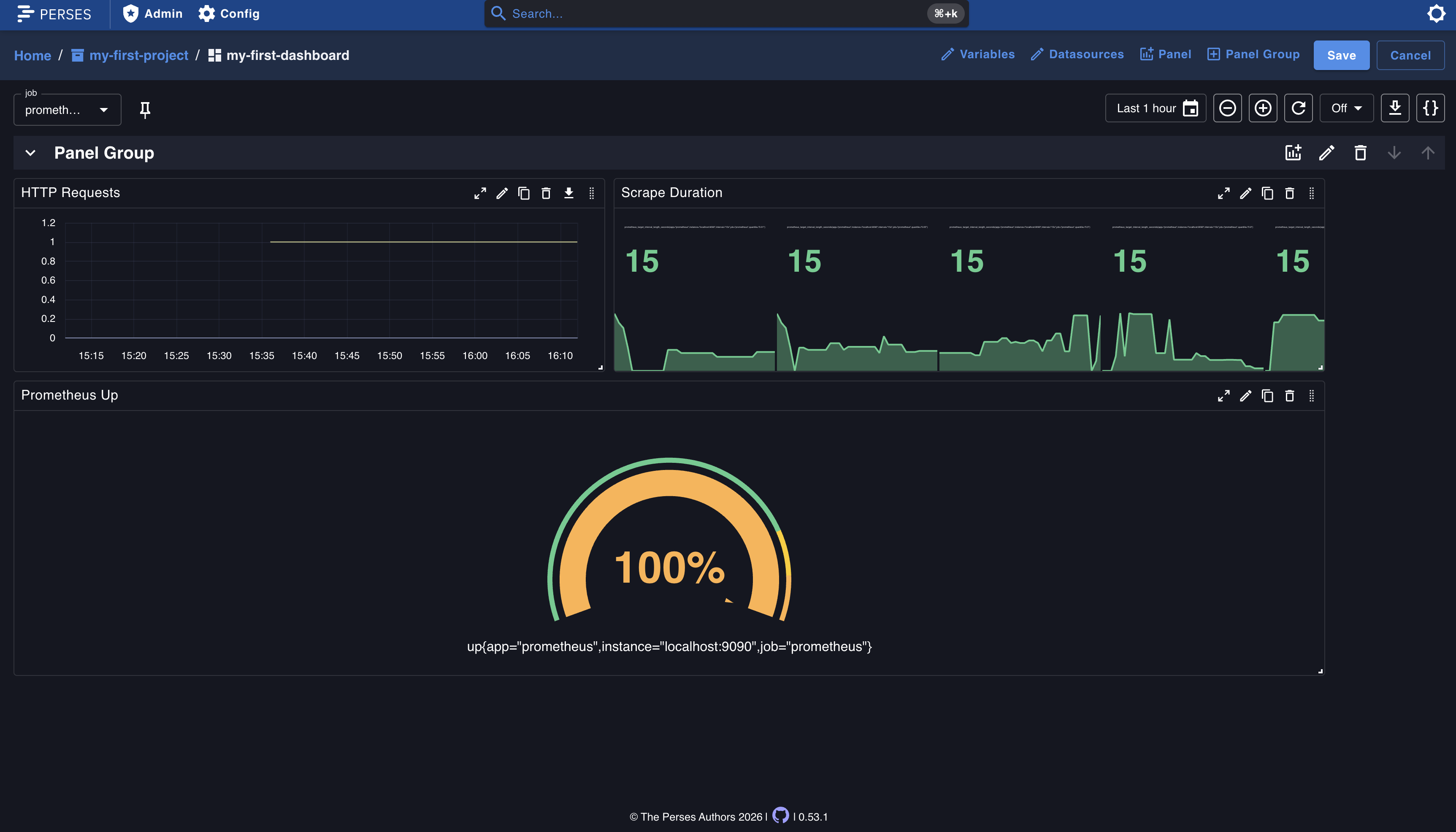Click version 0.53.1 in footer
This screenshot has height=832, width=1456.
[x=812, y=816]
